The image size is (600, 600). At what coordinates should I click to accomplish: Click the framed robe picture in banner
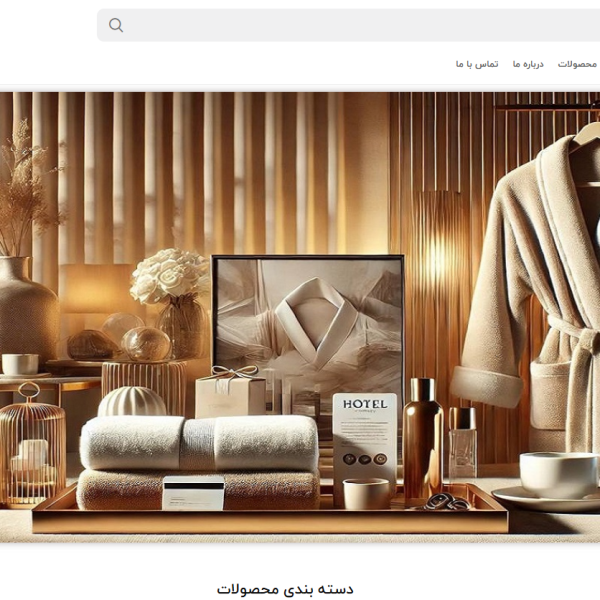(308, 320)
